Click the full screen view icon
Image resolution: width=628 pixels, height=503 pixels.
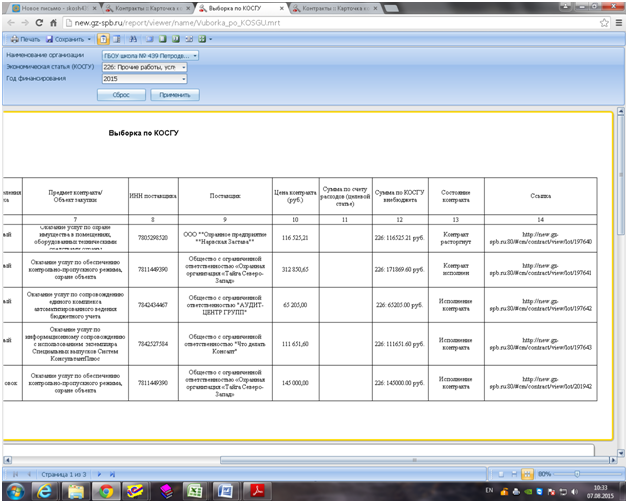[150, 39]
